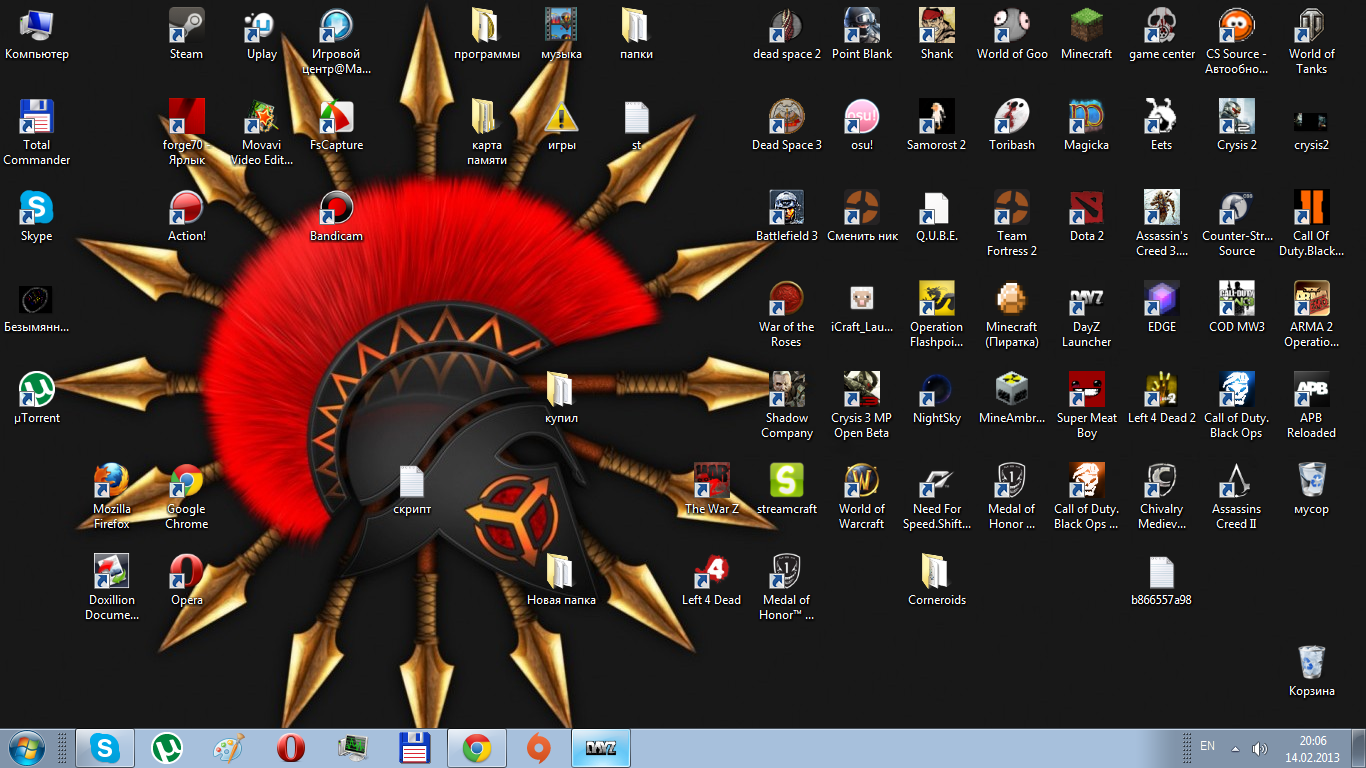
Task: Switch to Skype in the taskbar
Action: point(105,747)
